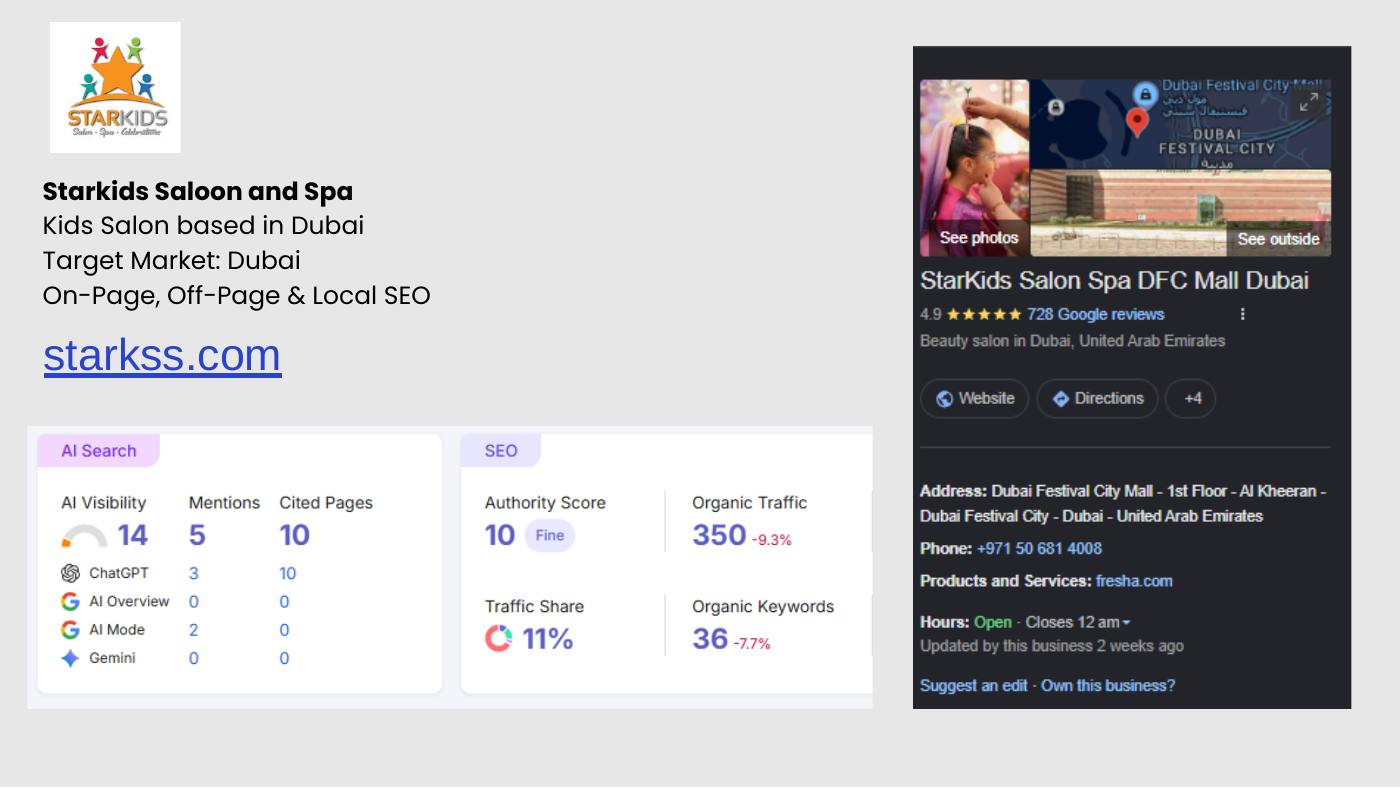This screenshot has width=1400, height=788.
Task: Click AI Mode mentions value 2
Action: pos(194,629)
